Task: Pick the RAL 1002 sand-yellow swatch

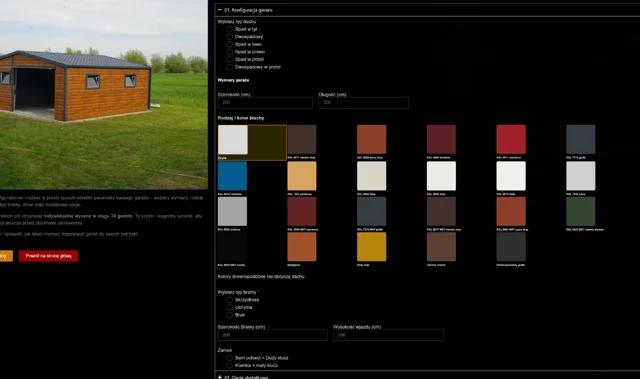Action: [302, 176]
